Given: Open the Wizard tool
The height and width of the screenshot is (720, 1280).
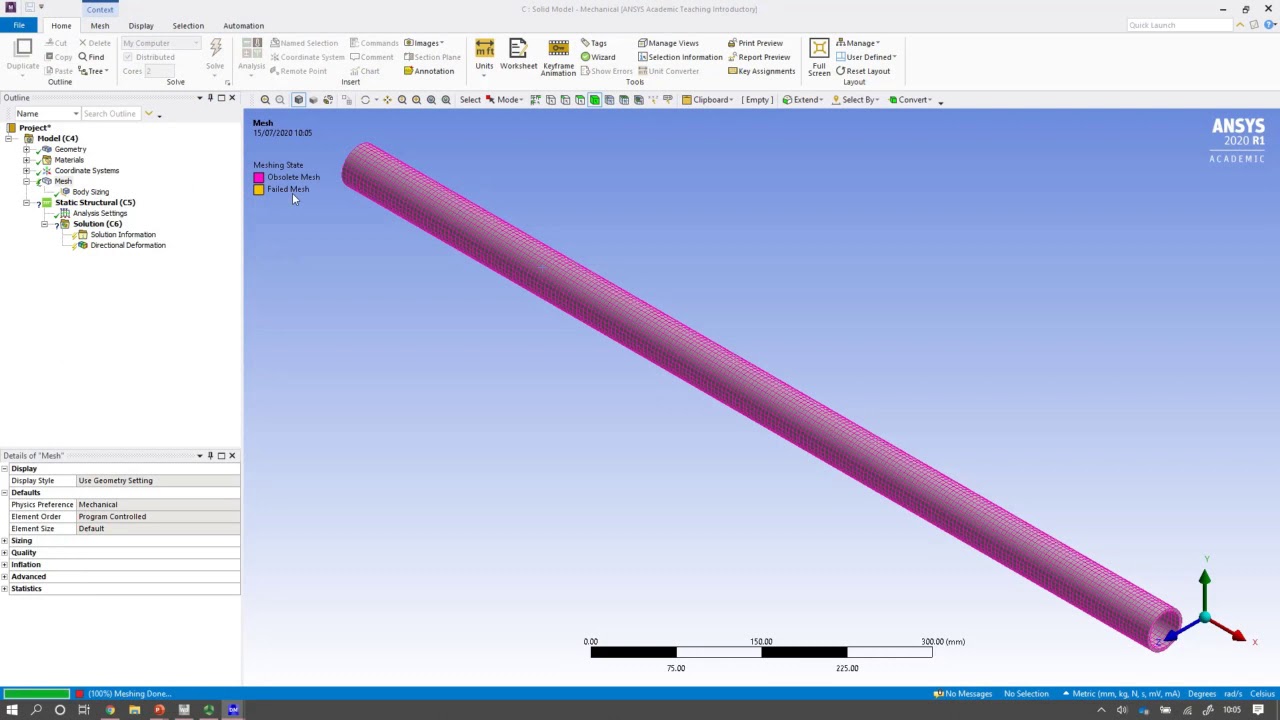Looking at the screenshot, I should click(598, 57).
